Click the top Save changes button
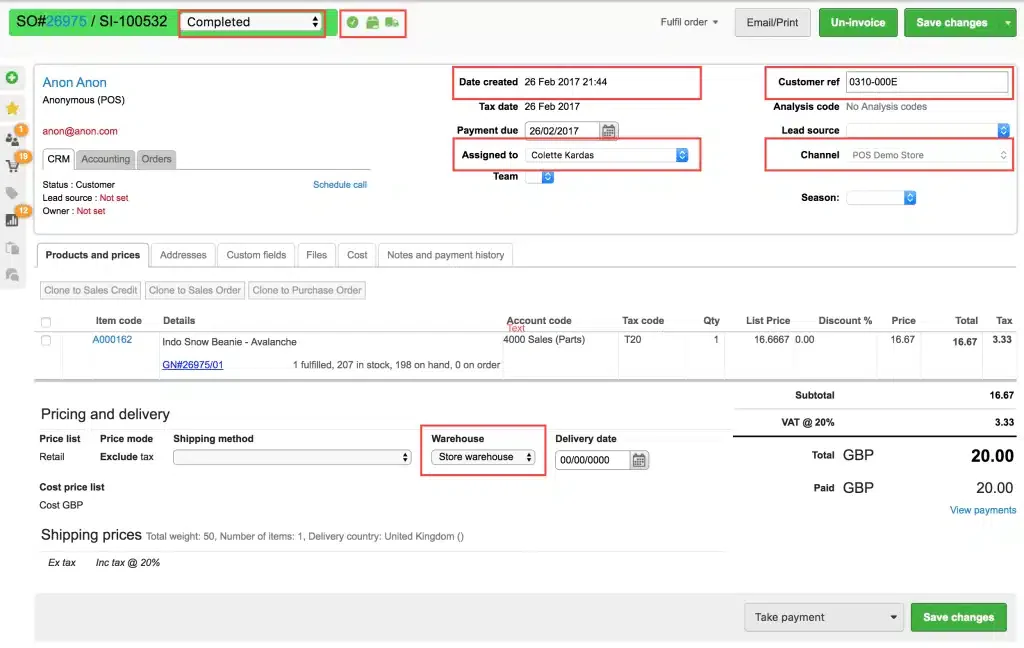 pyautogui.click(x=952, y=23)
